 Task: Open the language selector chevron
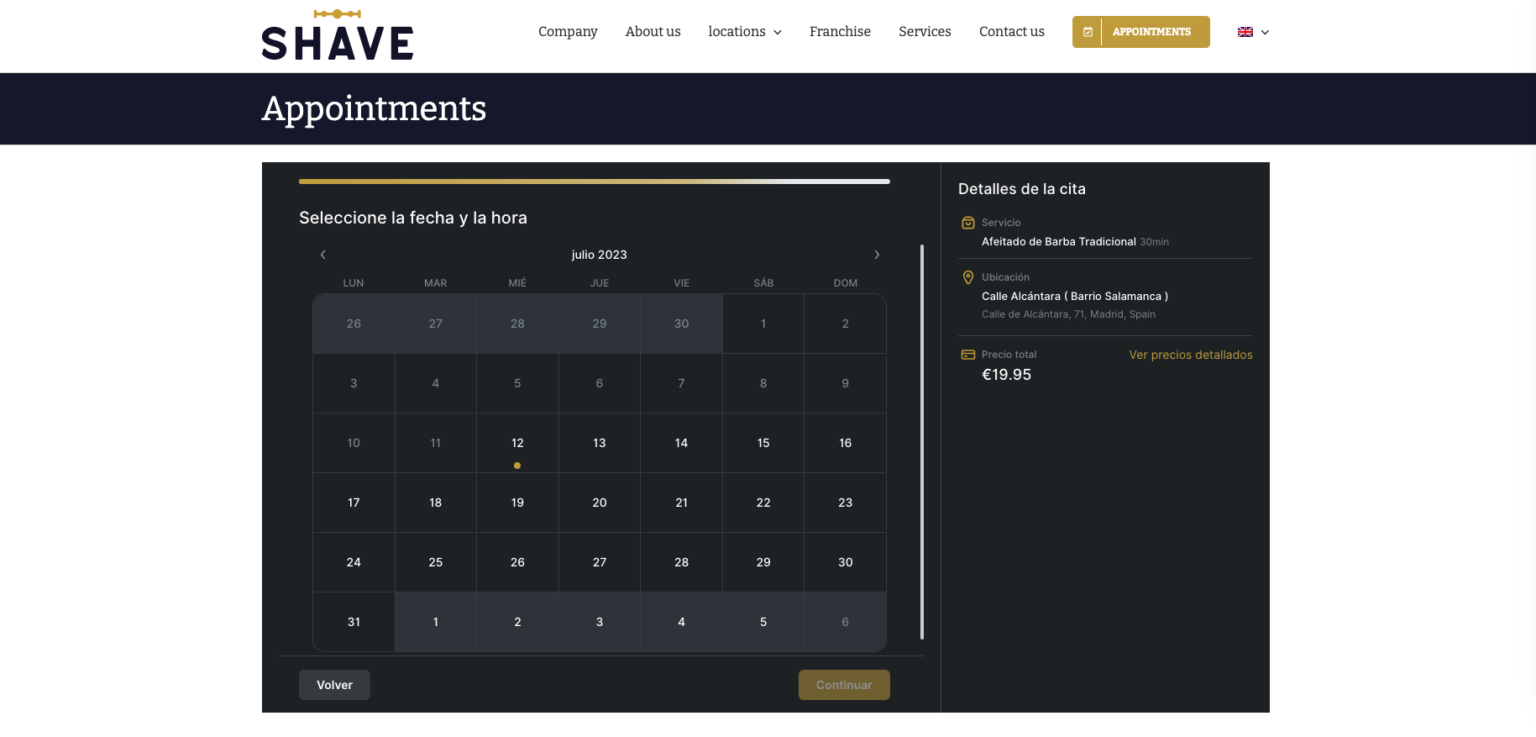[x=1265, y=32]
